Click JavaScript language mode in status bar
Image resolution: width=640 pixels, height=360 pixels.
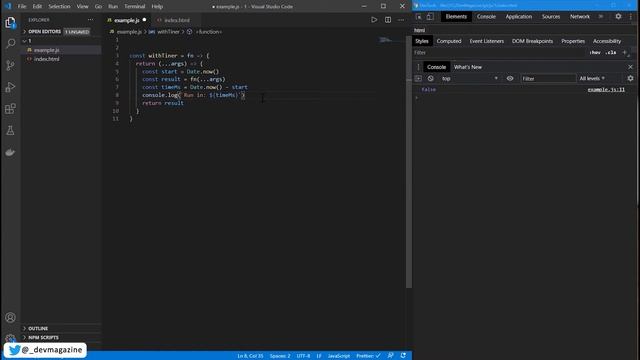[338, 356]
